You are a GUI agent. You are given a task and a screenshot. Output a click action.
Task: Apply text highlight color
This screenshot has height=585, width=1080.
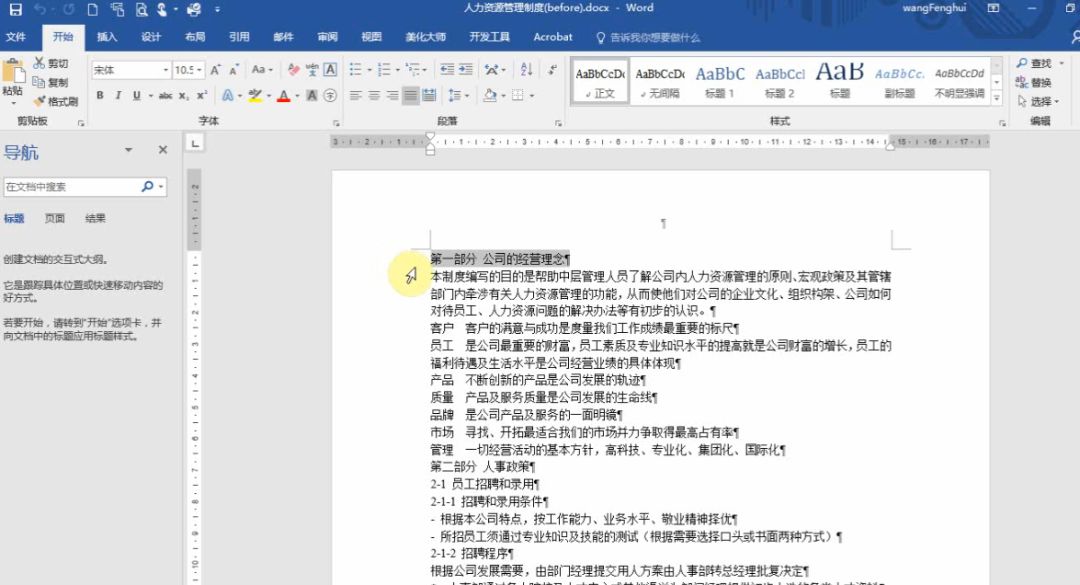[x=257, y=94]
